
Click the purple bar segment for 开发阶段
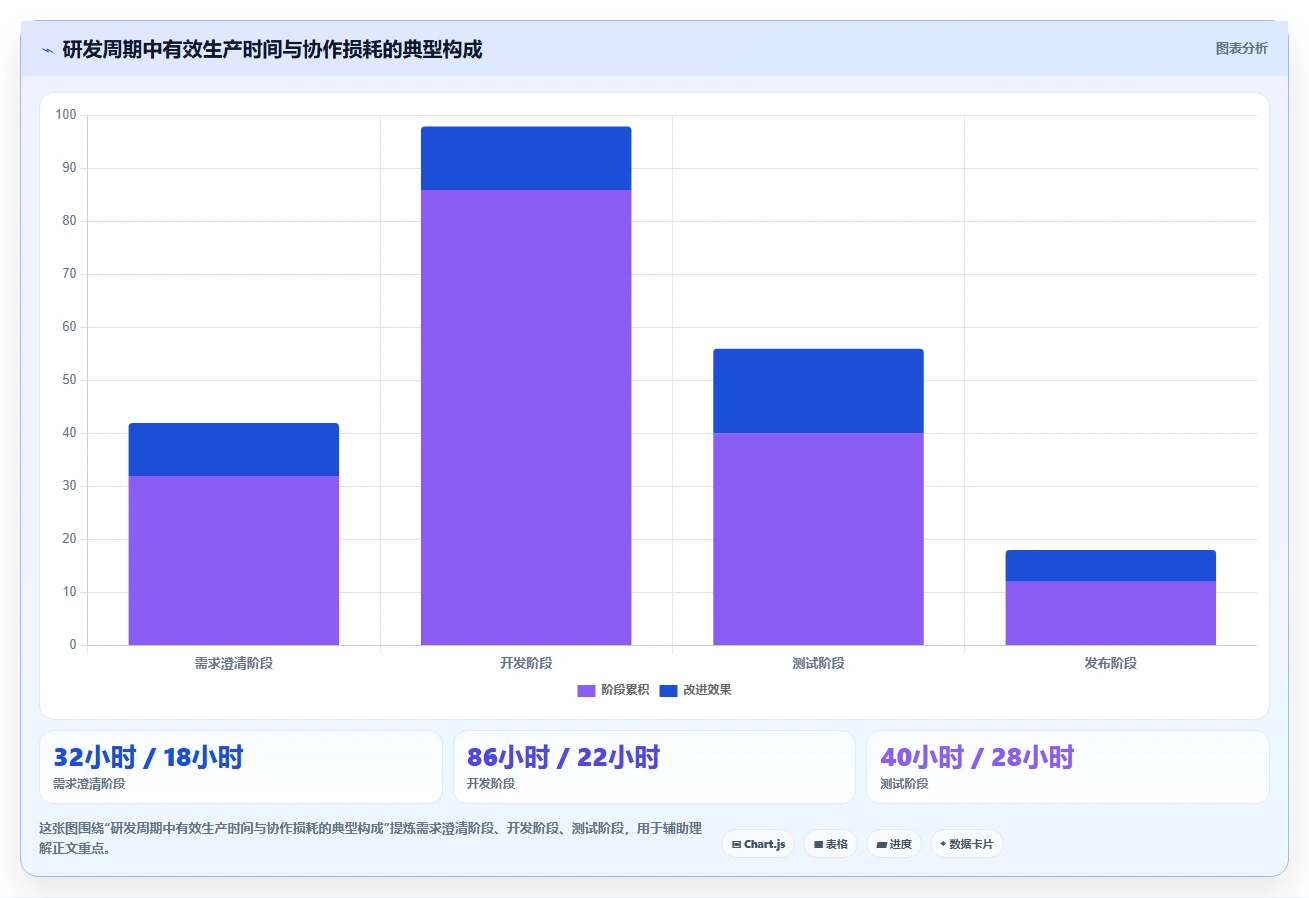(526, 417)
